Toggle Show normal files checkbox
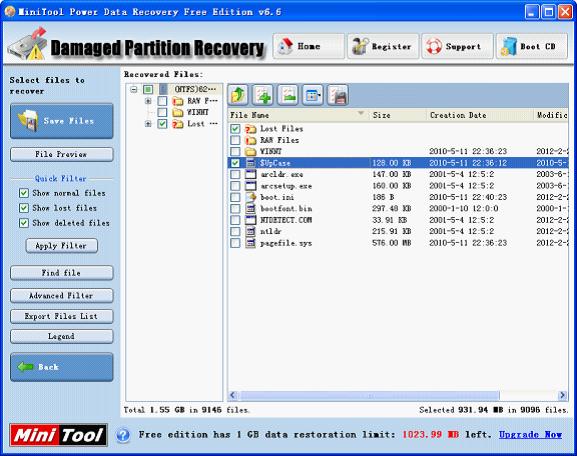The width and height of the screenshot is (577, 456). 24,193
